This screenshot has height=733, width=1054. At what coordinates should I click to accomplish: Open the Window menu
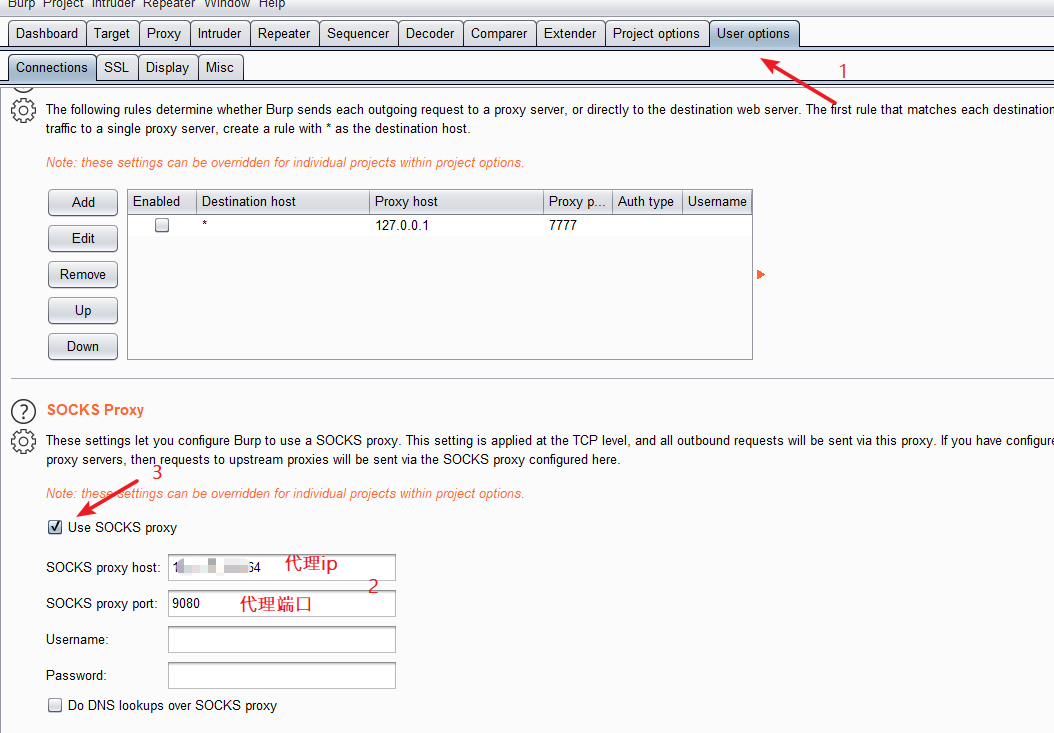click(227, 4)
